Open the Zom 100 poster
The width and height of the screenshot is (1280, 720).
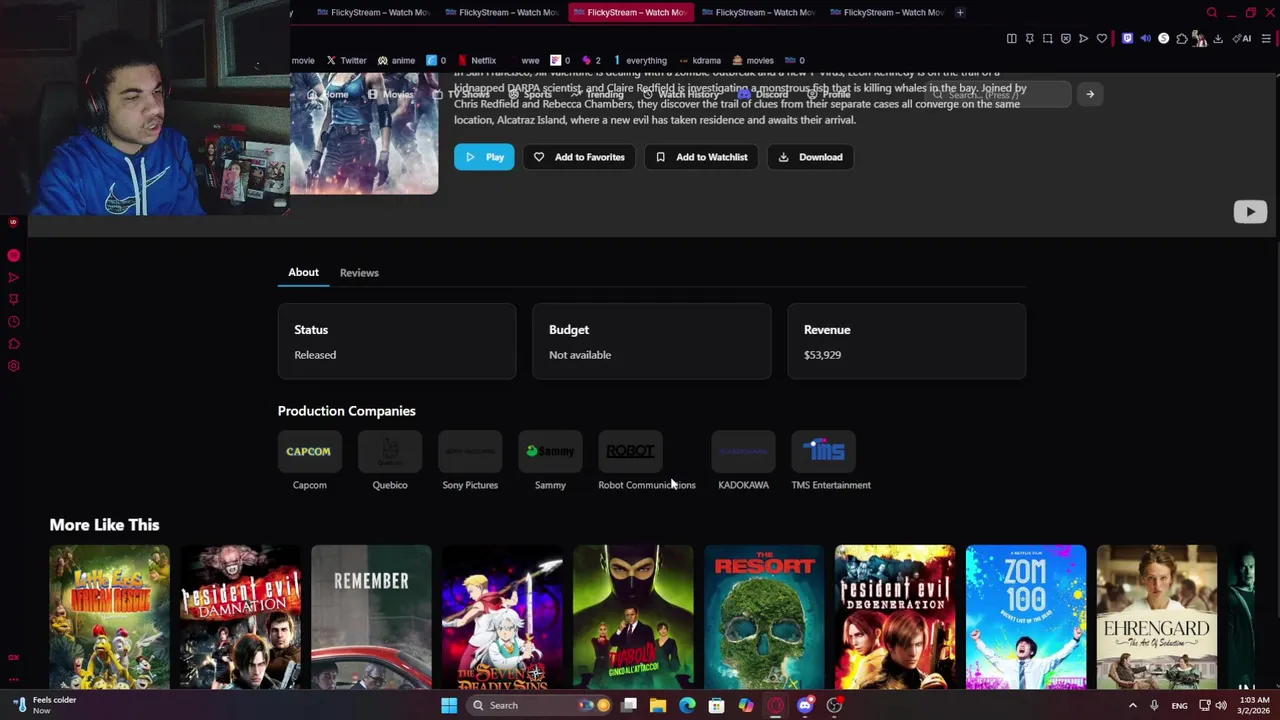pyautogui.click(x=1026, y=617)
